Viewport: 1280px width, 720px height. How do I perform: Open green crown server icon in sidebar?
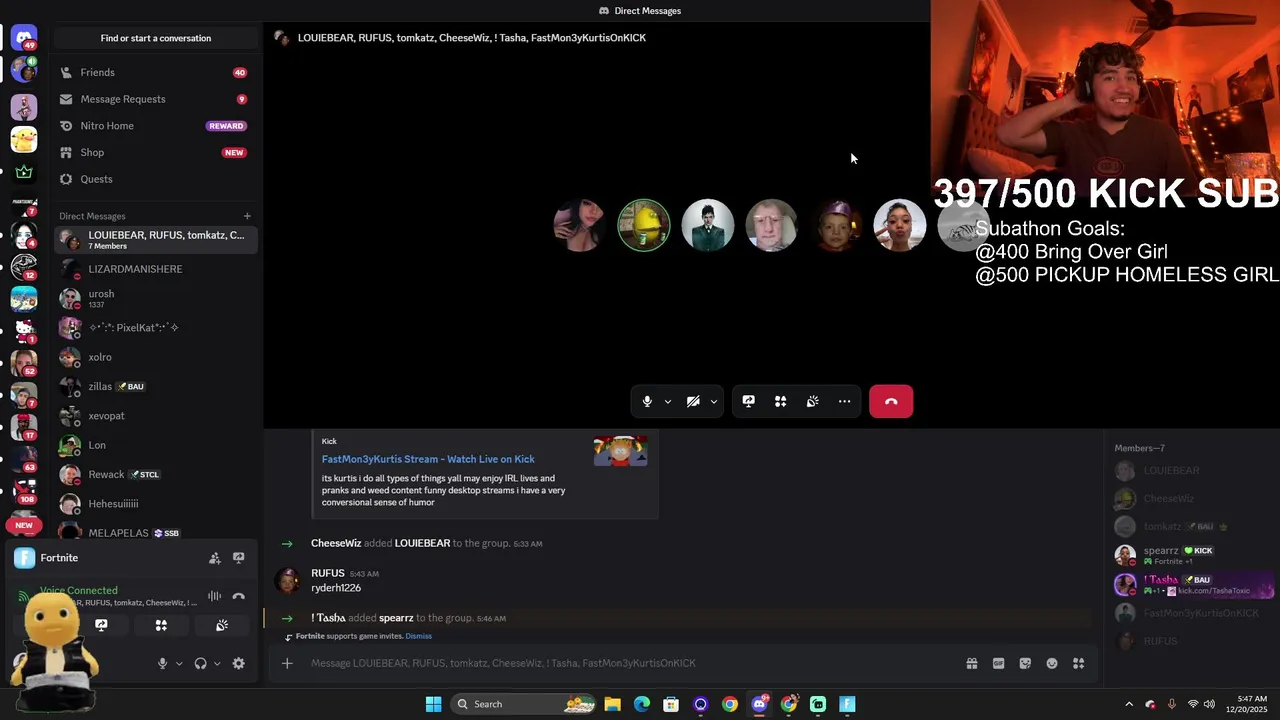[24, 172]
